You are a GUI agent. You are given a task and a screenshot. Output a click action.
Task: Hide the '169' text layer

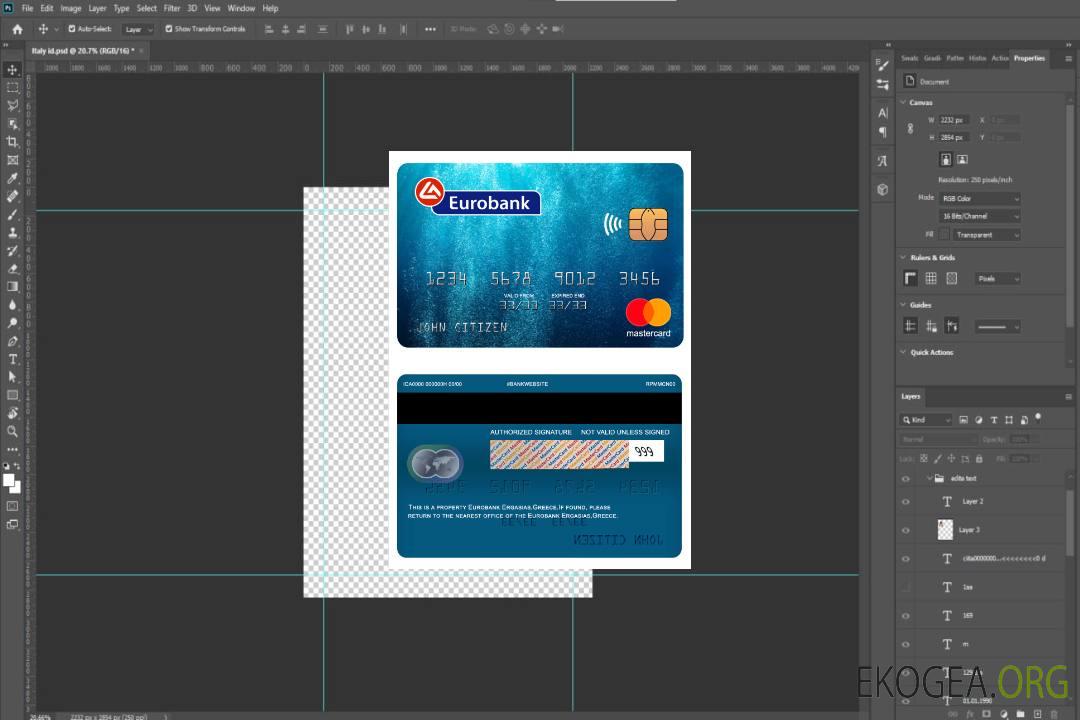(906, 616)
